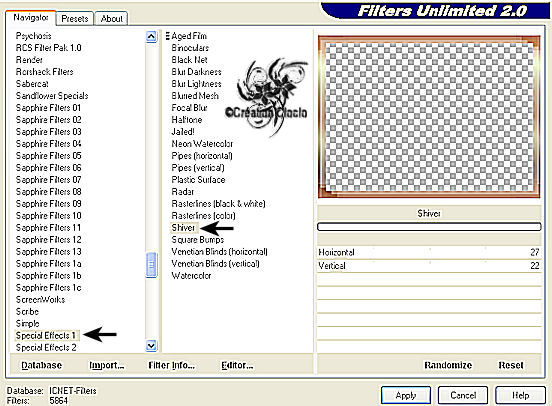The width and height of the screenshot is (552, 406).
Task: Select Sapphire Filters 1a category
Action: (x=49, y=264)
